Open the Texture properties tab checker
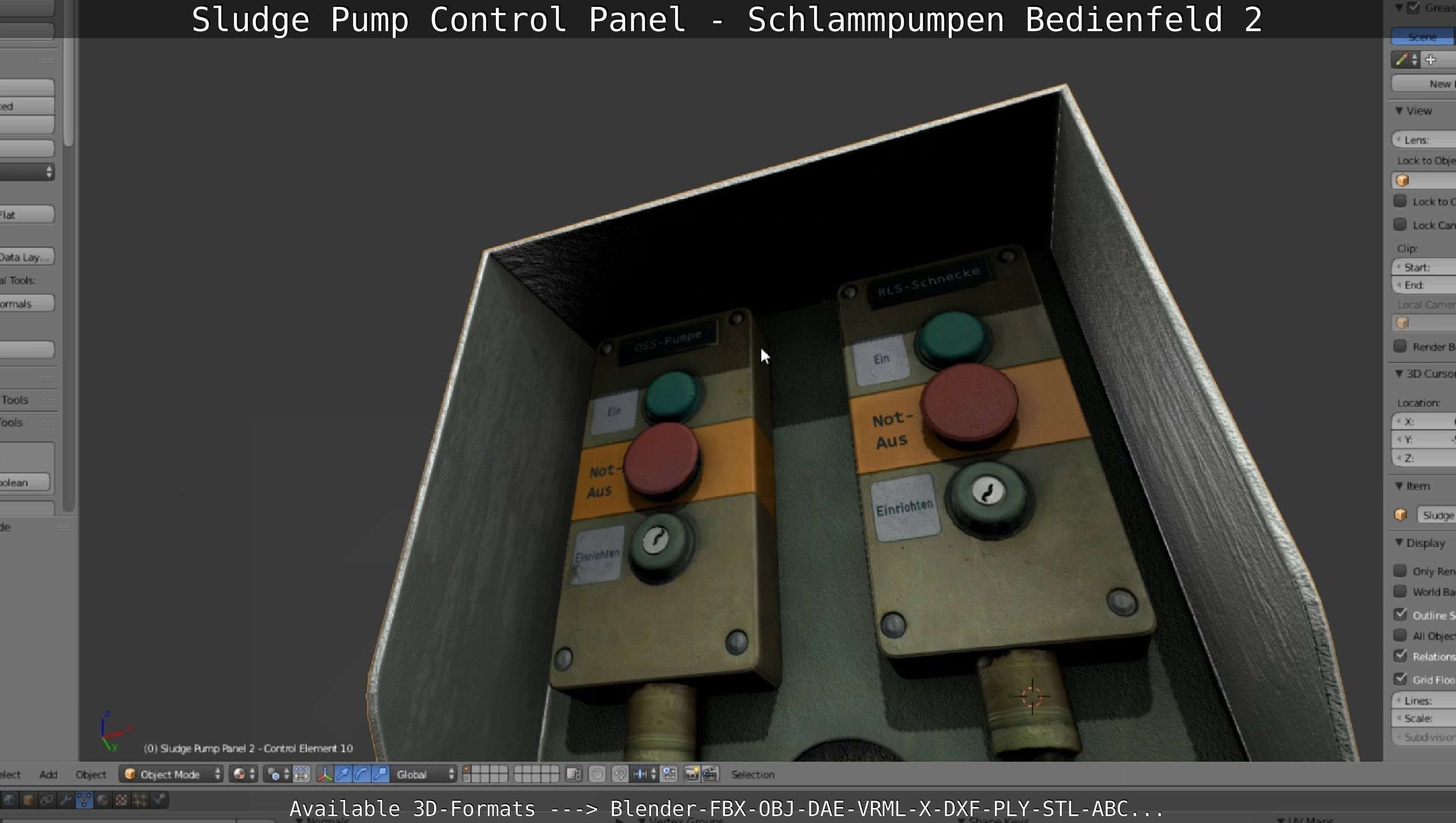Screen dimensions: 1456x823 [x=121, y=800]
